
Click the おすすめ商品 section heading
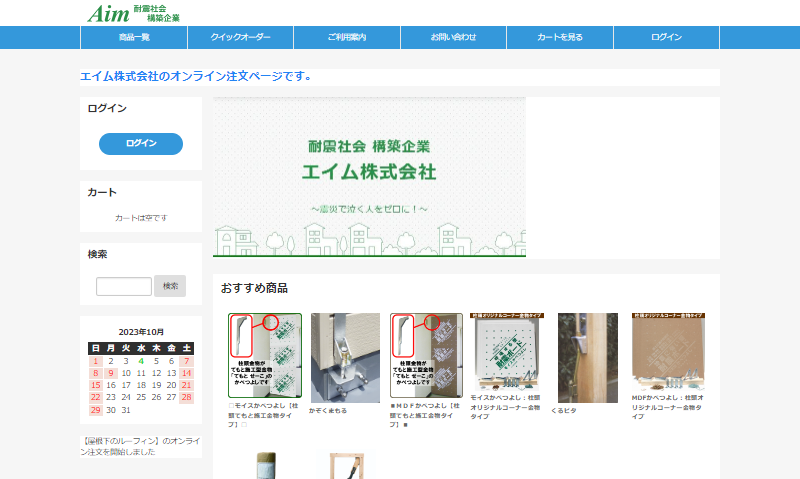click(x=254, y=288)
